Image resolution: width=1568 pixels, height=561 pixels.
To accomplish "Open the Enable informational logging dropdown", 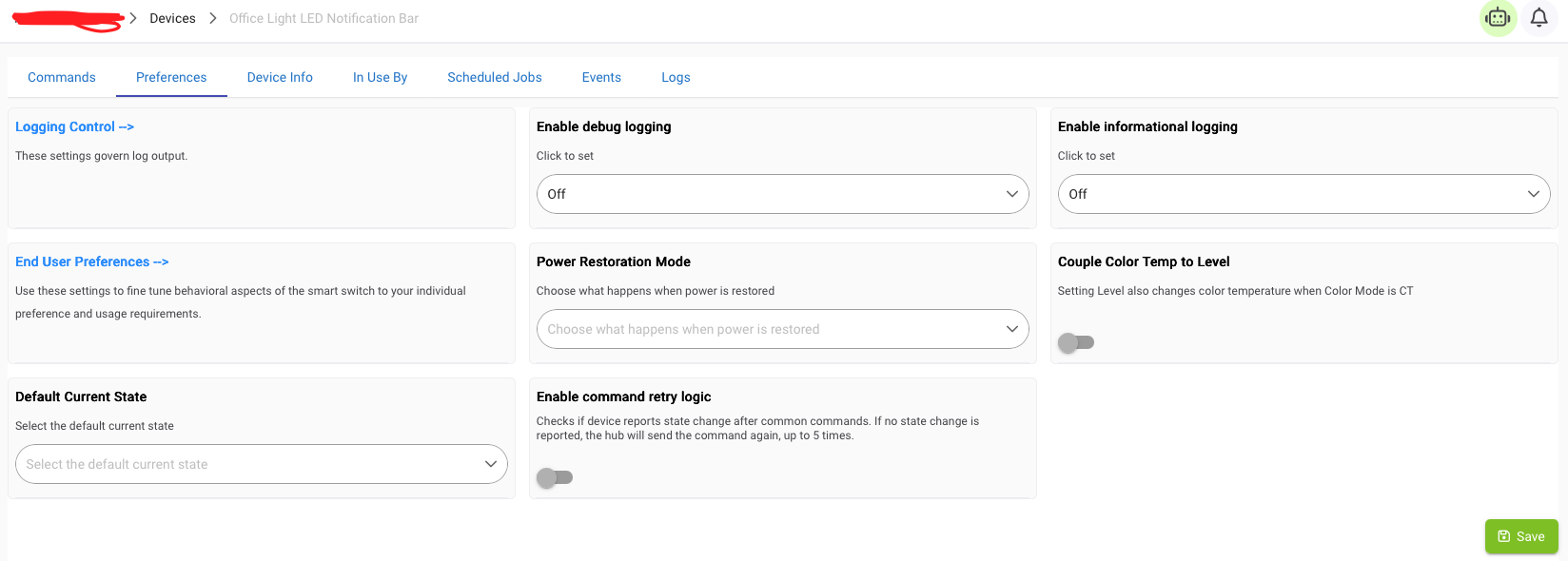I will click(1303, 194).
